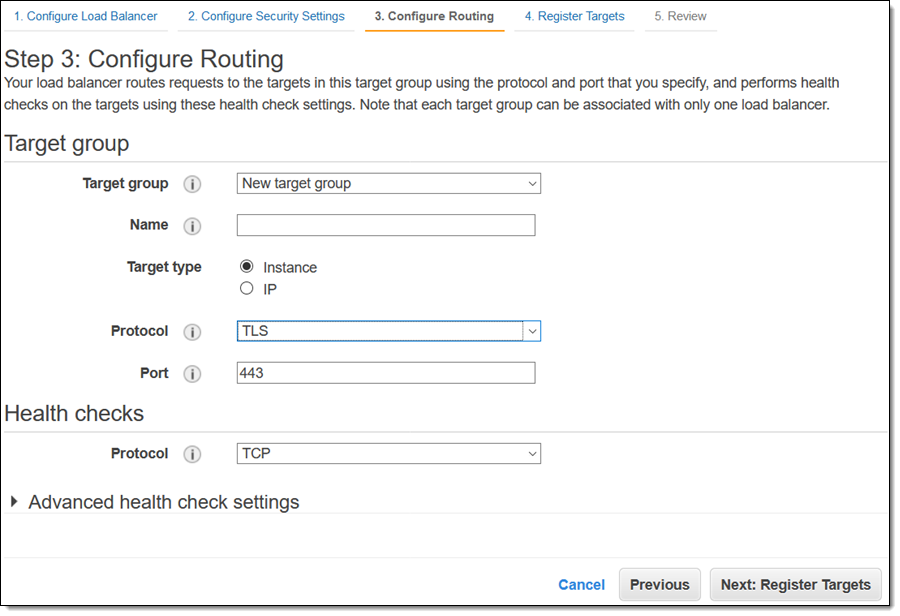Screen dimensions: 900x616
Task: Click info icon next to Target group
Action: [x=192, y=184]
